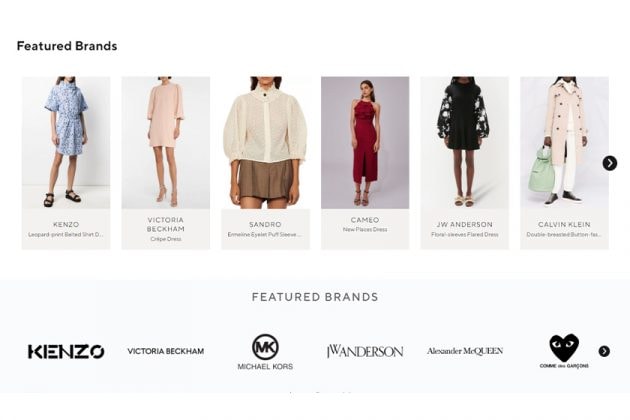Open the Alexander McQueen logo

coord(465,351)
